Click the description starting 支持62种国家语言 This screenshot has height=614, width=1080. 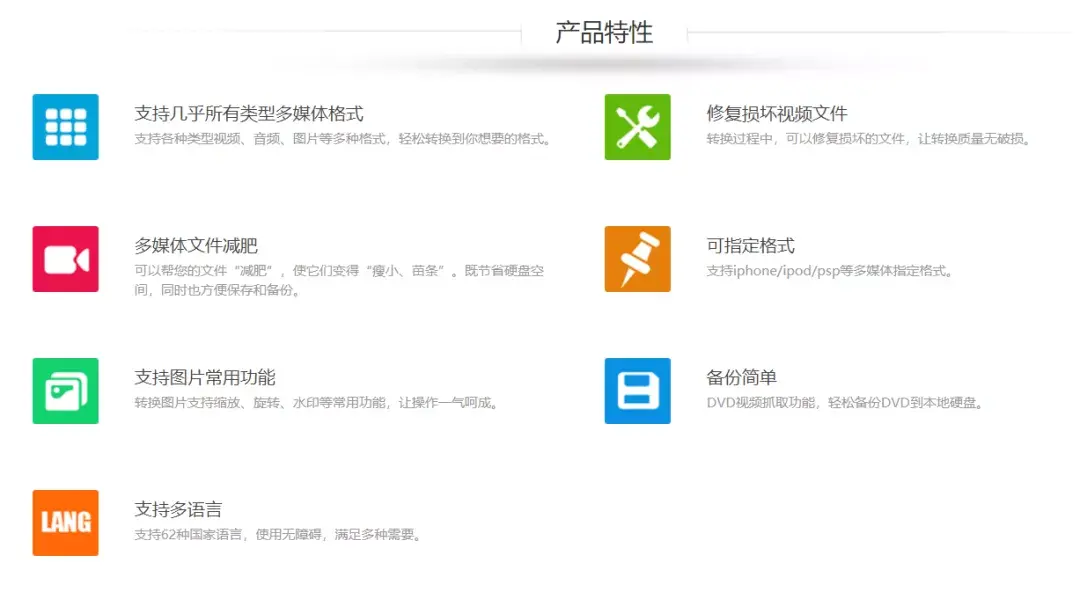[x=278, y=534]
